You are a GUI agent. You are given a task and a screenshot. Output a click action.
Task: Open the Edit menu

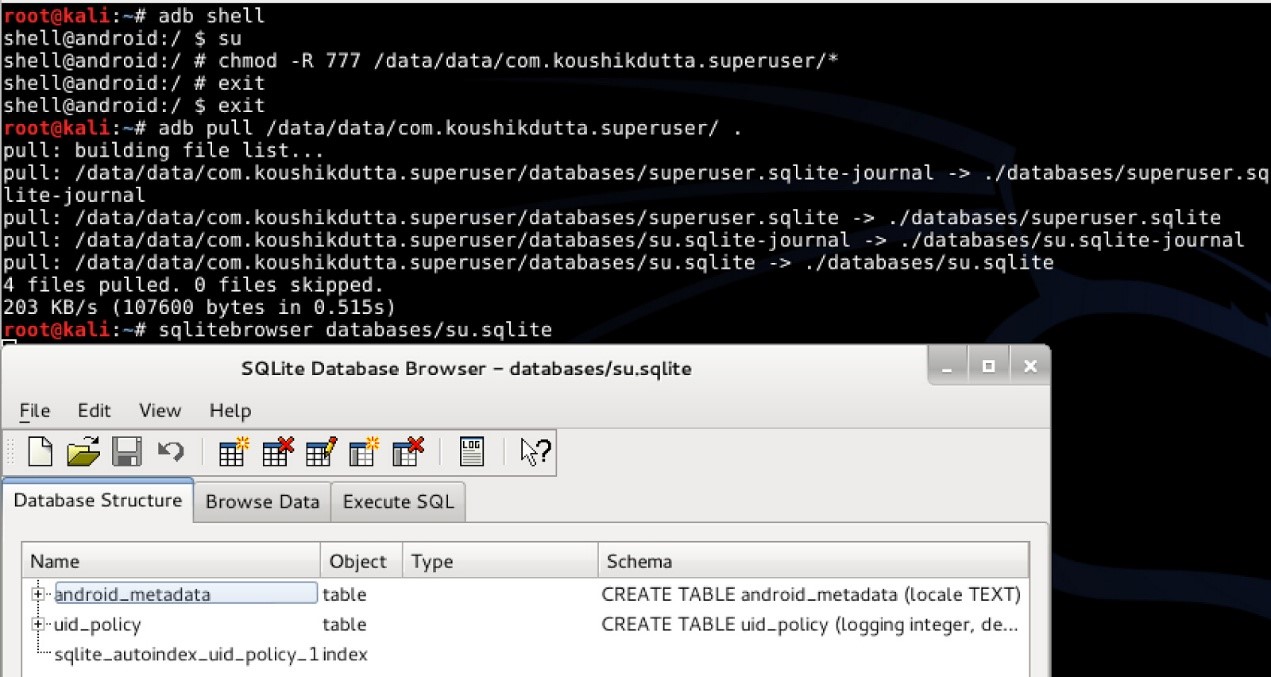(95, 410)
